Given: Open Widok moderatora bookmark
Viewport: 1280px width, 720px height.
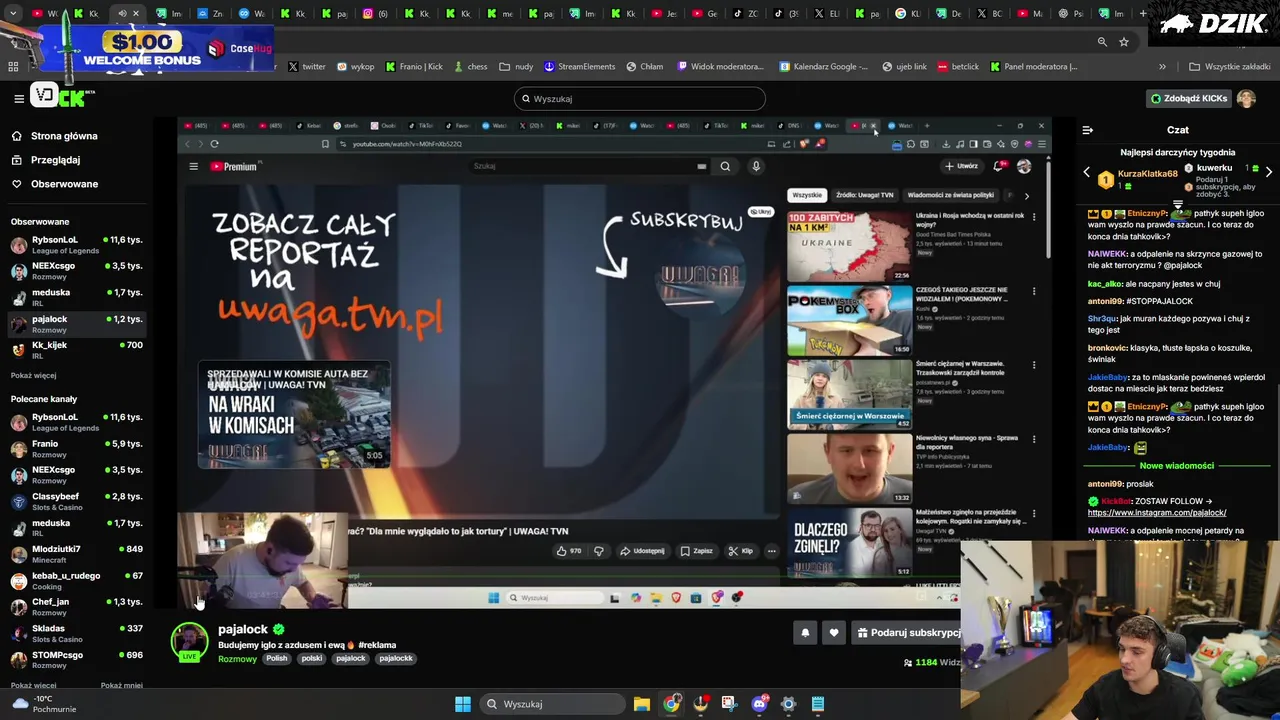Looking at the screenshot, I should [x=720, y=67].
